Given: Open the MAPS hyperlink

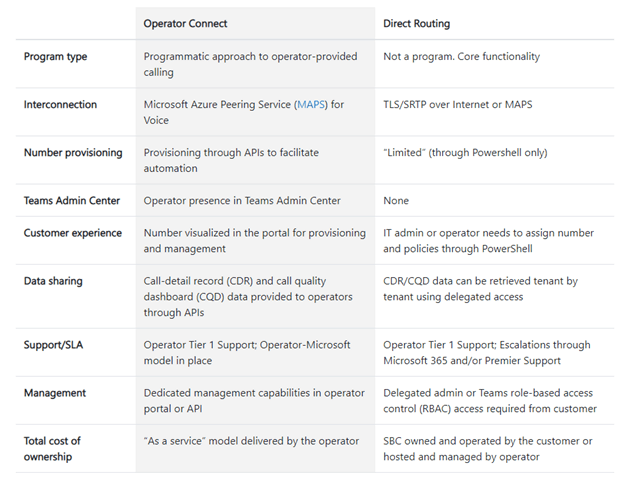Looking at the screenshot, I should pos(311,105).
